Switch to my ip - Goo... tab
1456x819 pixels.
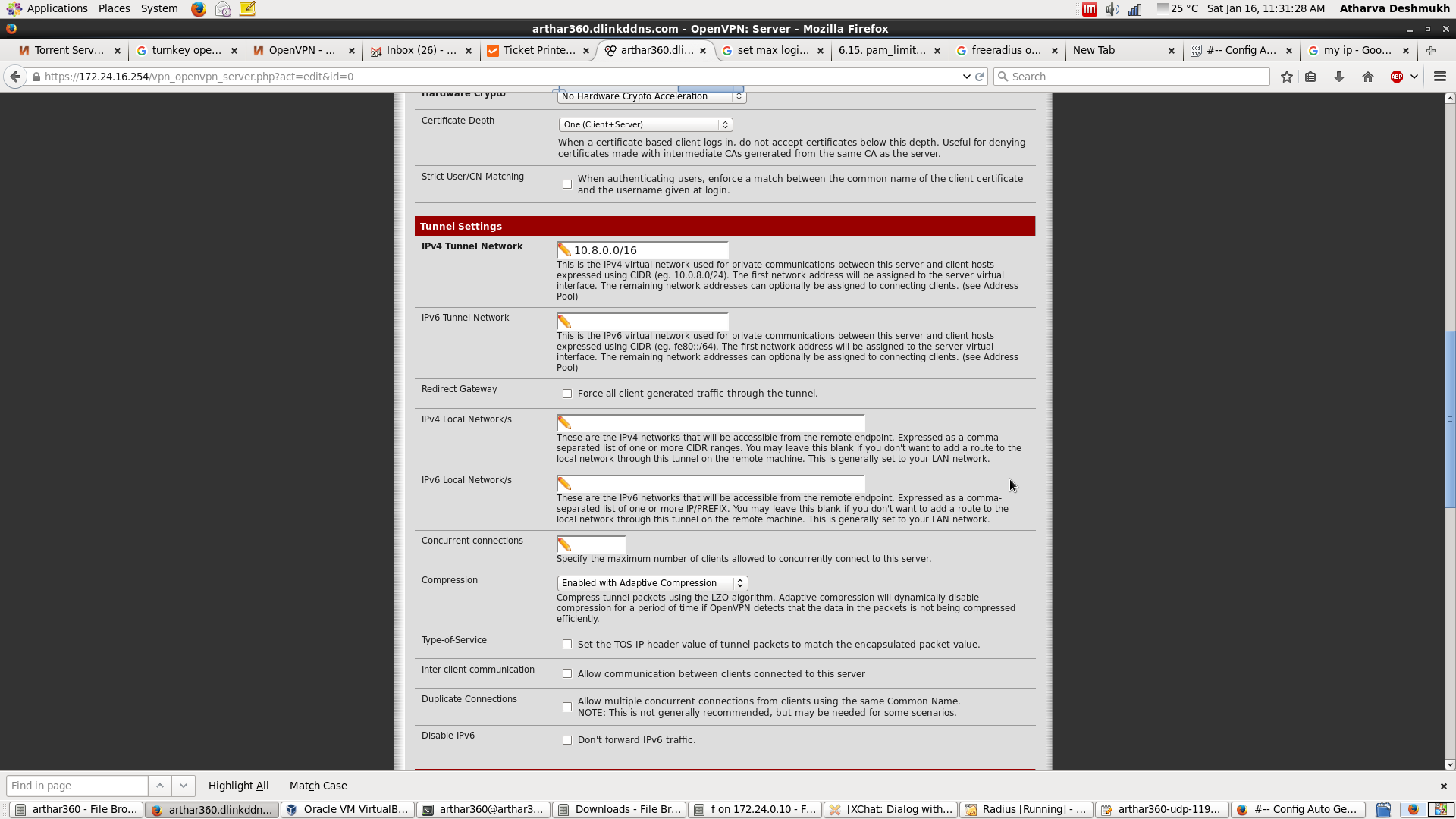(1357, 50)
